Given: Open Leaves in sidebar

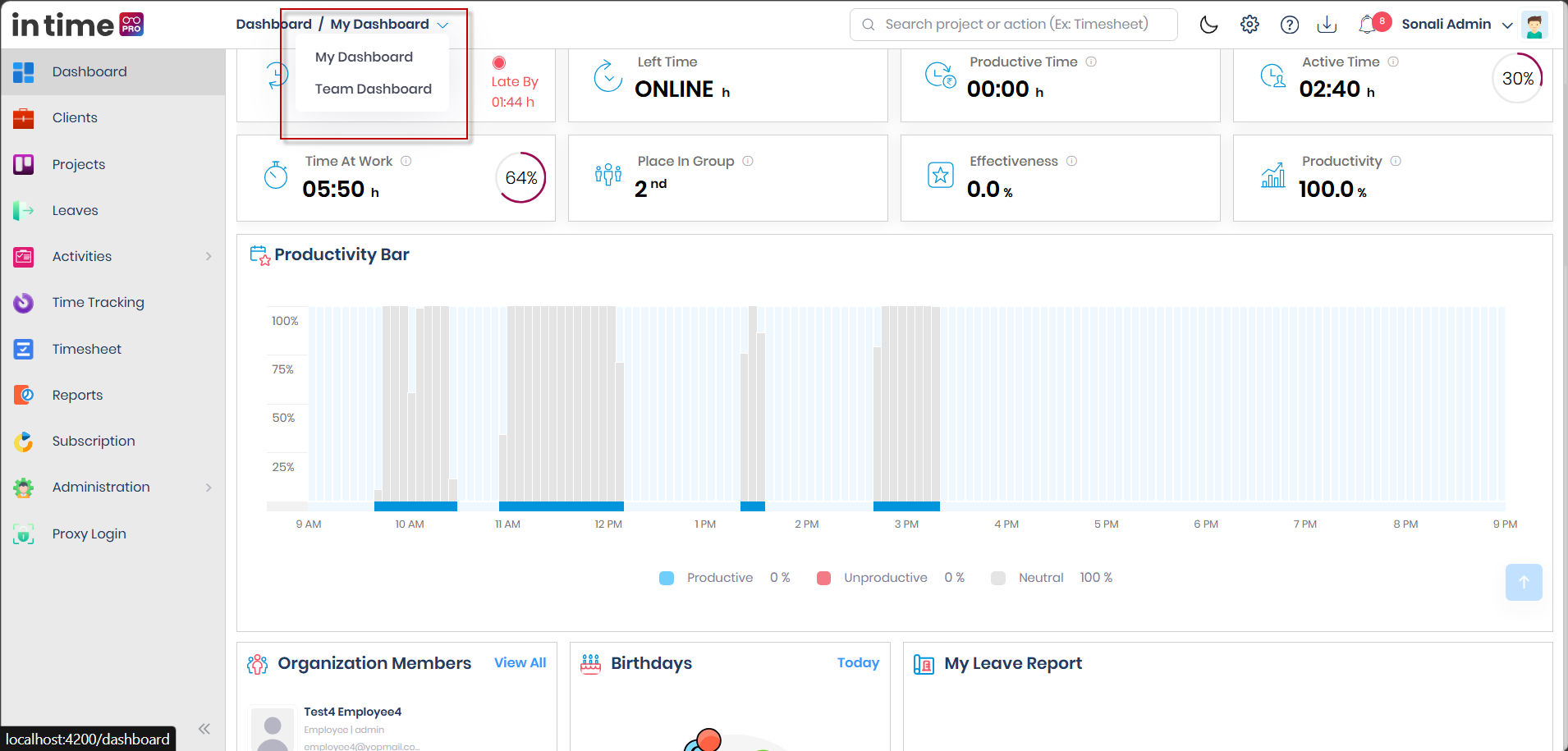Looking at the screenshot, I should [113, 210].
